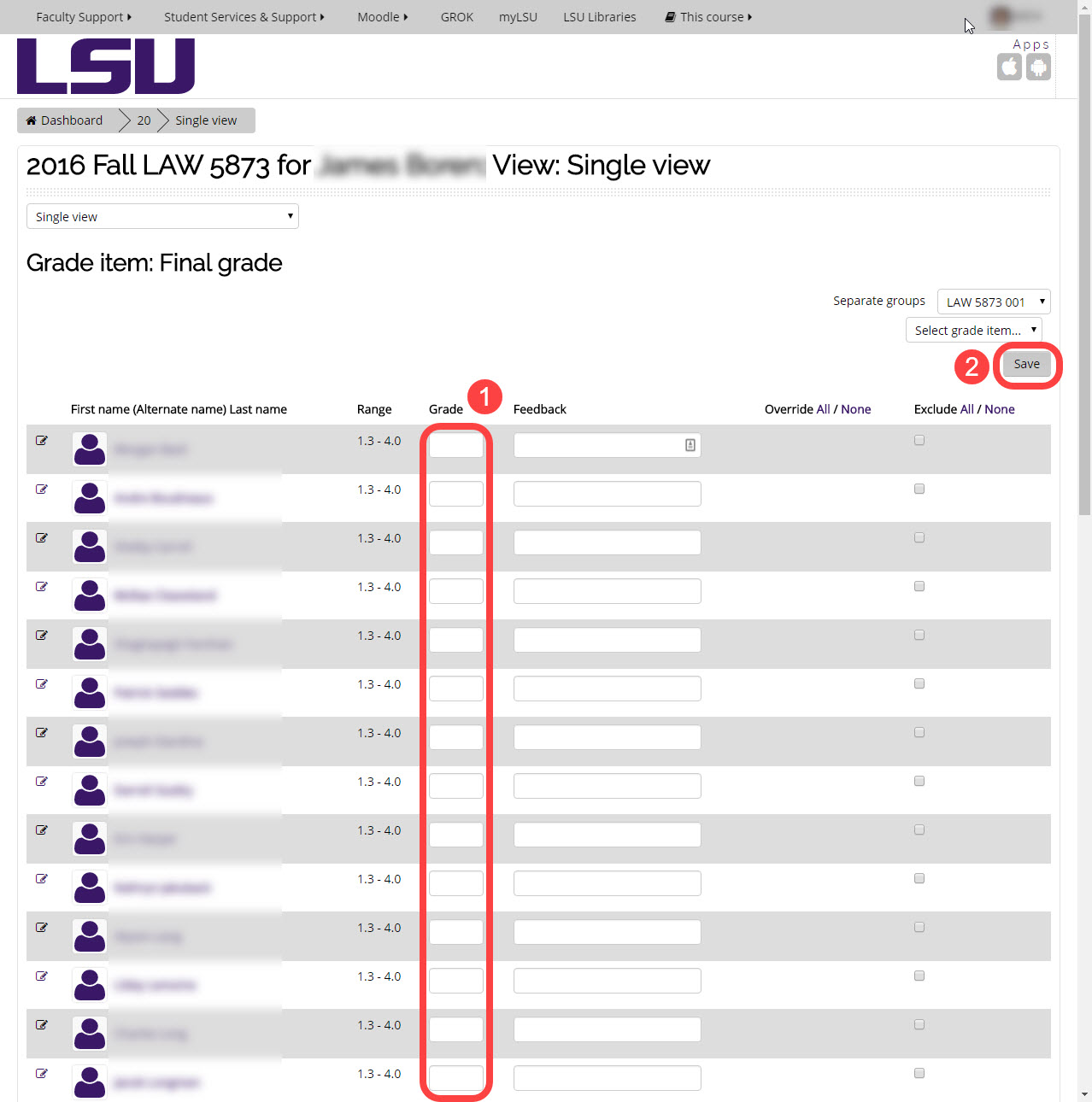Open the Moodle menu
Viewport: 1092px width, 1102px height.
(x=382, y=16)
